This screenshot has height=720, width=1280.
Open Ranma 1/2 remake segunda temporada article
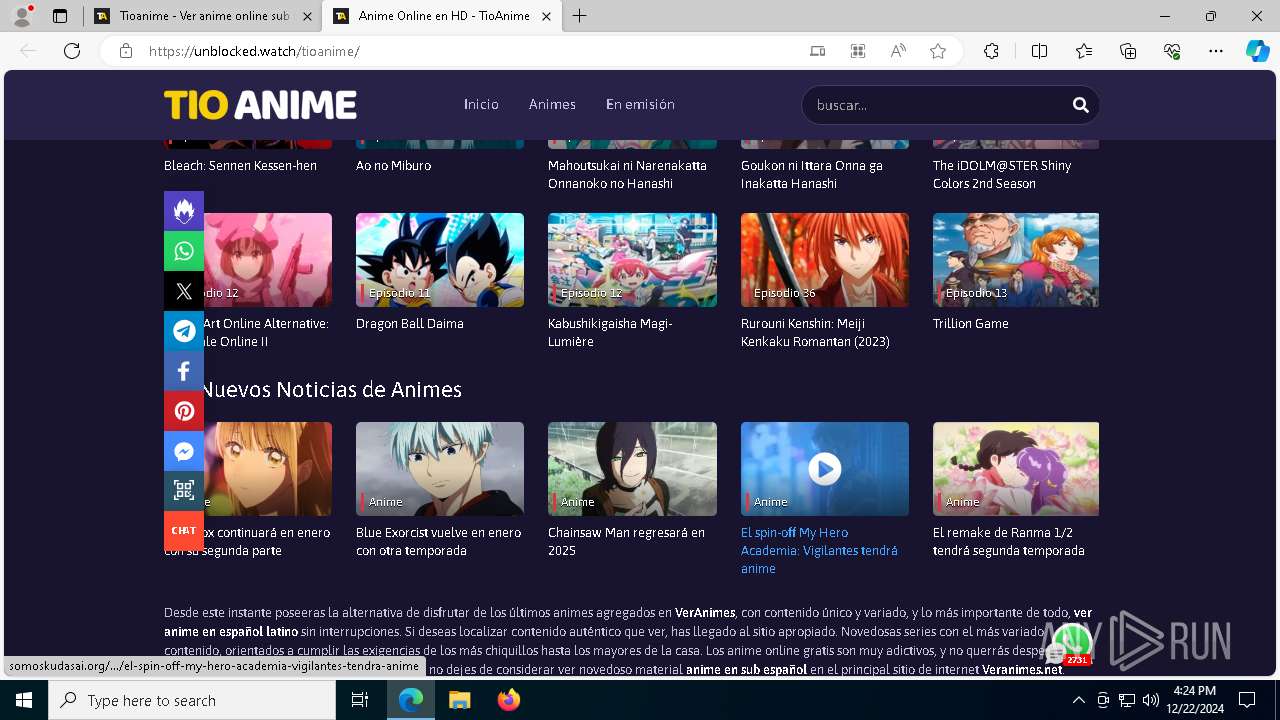(x=1008, y=542)
